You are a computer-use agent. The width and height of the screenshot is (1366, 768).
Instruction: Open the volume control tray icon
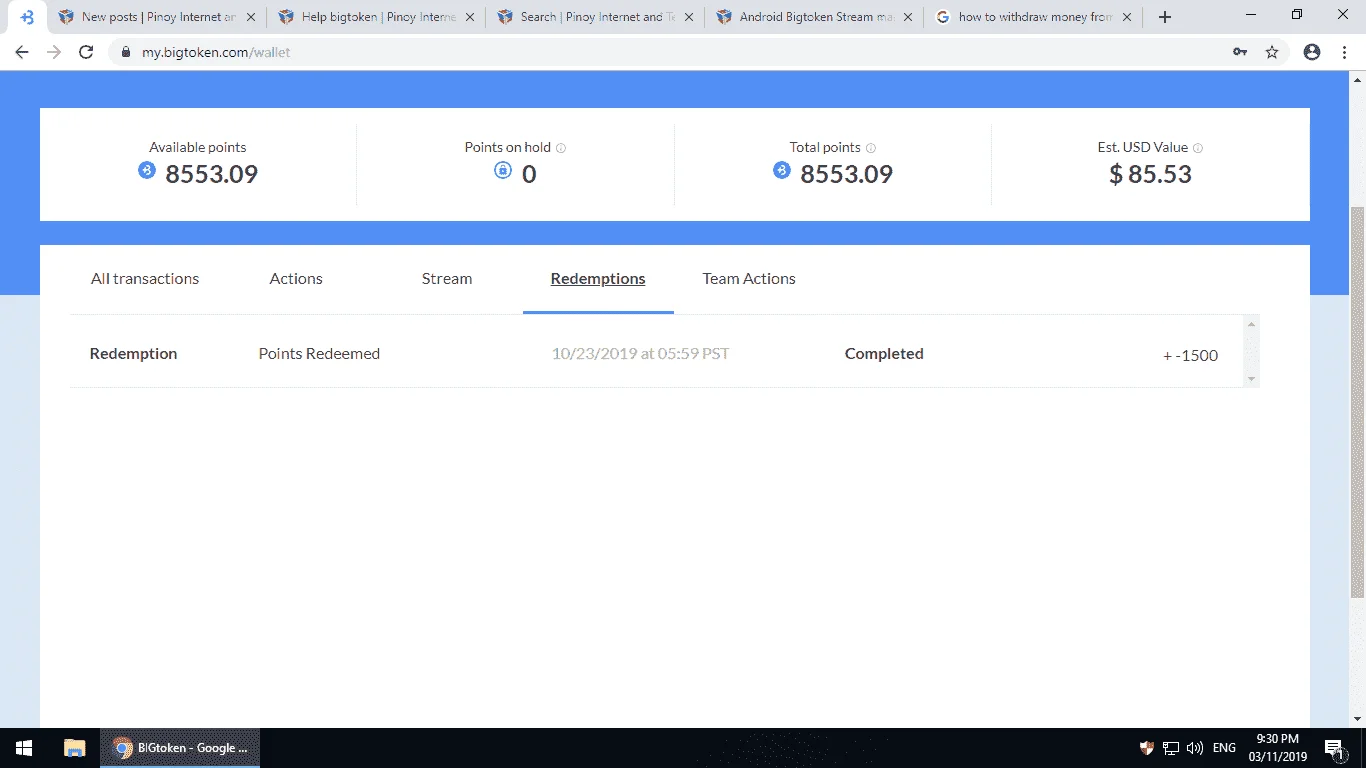(x=1195, y=748)
